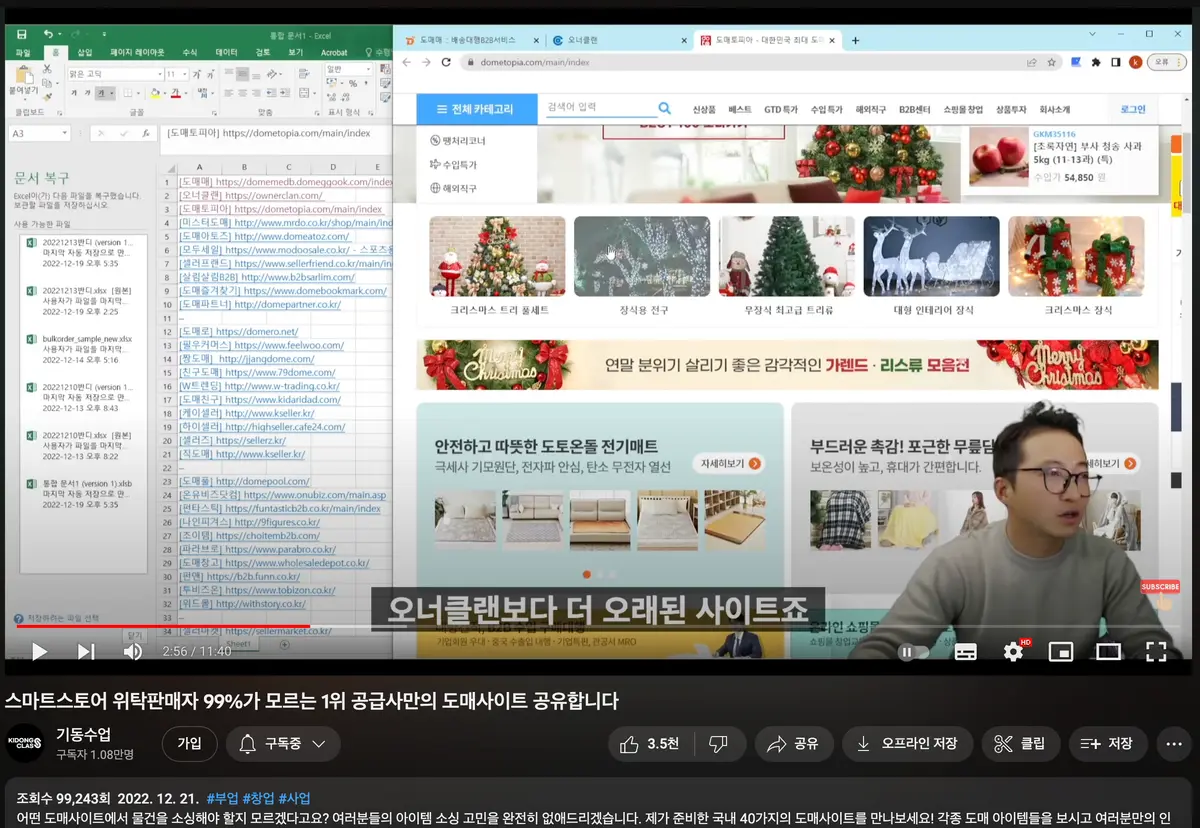Click the scissors cut icon in Excel
The height and width of the screenshot is (828, 1200).
pos(49,70)
